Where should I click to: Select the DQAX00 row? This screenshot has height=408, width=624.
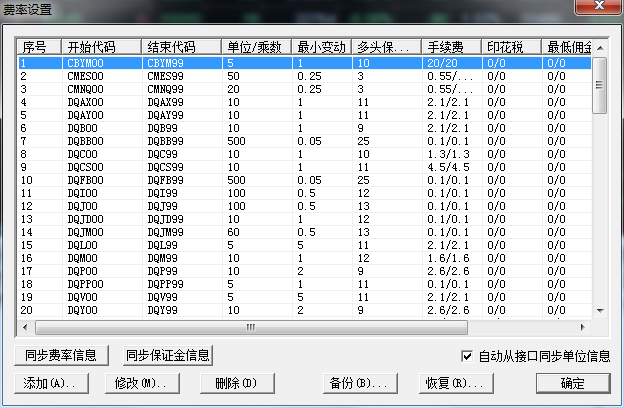pyautogui.click(x=304, y=102)
